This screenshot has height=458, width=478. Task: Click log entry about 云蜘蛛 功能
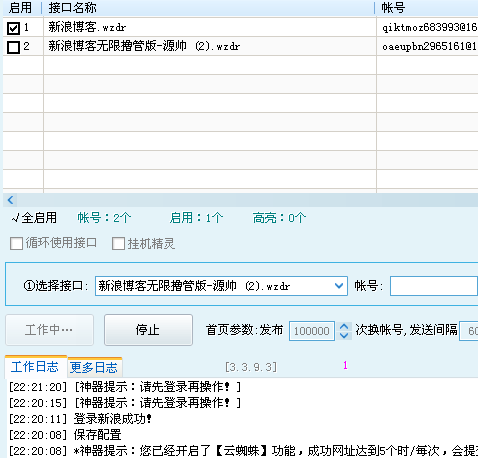pos(243,451)
